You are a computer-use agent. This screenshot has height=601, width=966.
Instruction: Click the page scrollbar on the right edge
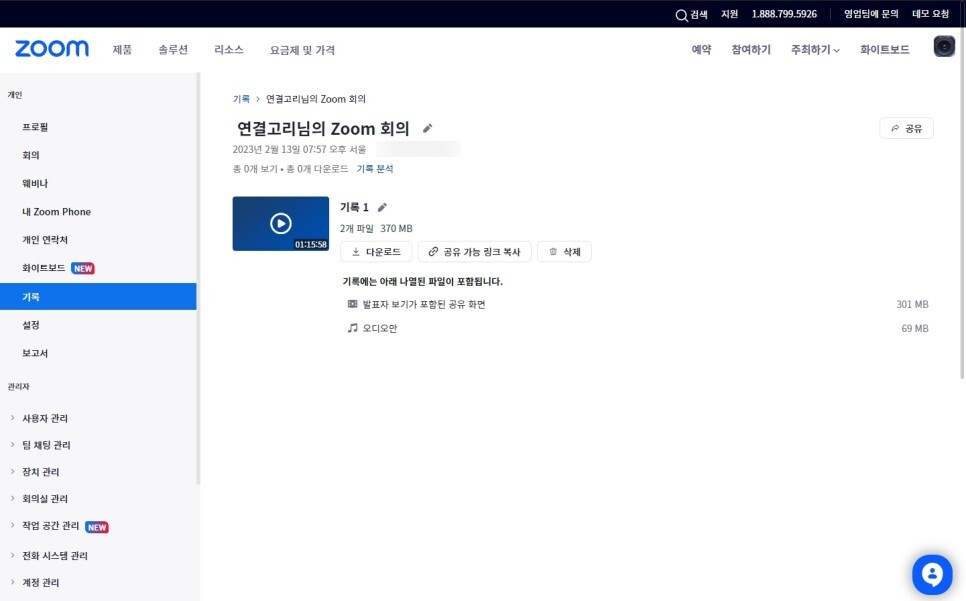point(963,203)
